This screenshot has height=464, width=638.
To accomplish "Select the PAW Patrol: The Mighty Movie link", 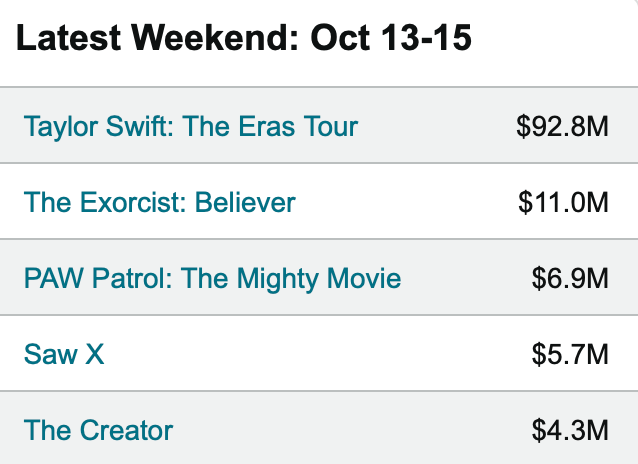I will coord(212,279).
